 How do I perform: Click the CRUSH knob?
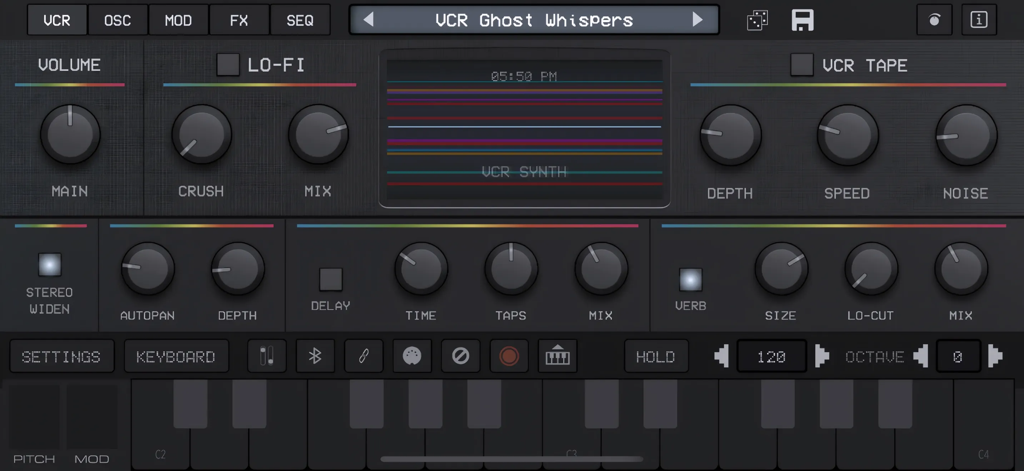[x=202, y=134]
